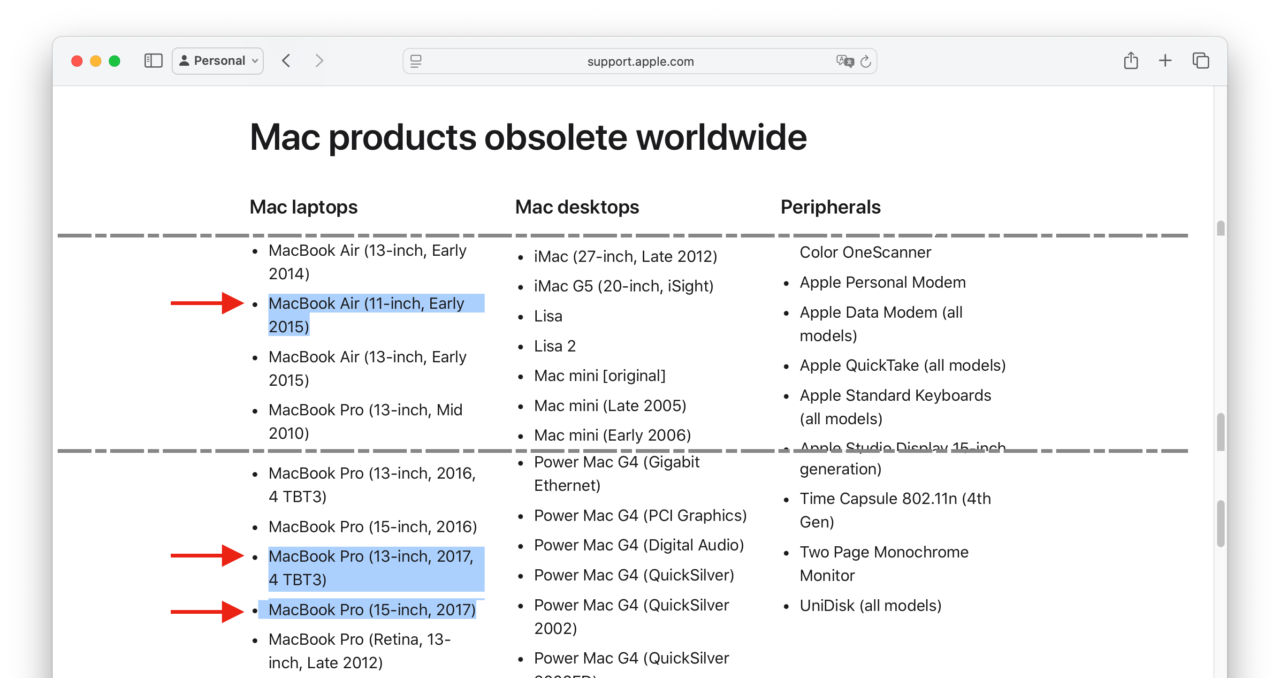Select the Apple QuickTake (all models) entry
This screenshot has width=1280, height=678.
[902, 365]
